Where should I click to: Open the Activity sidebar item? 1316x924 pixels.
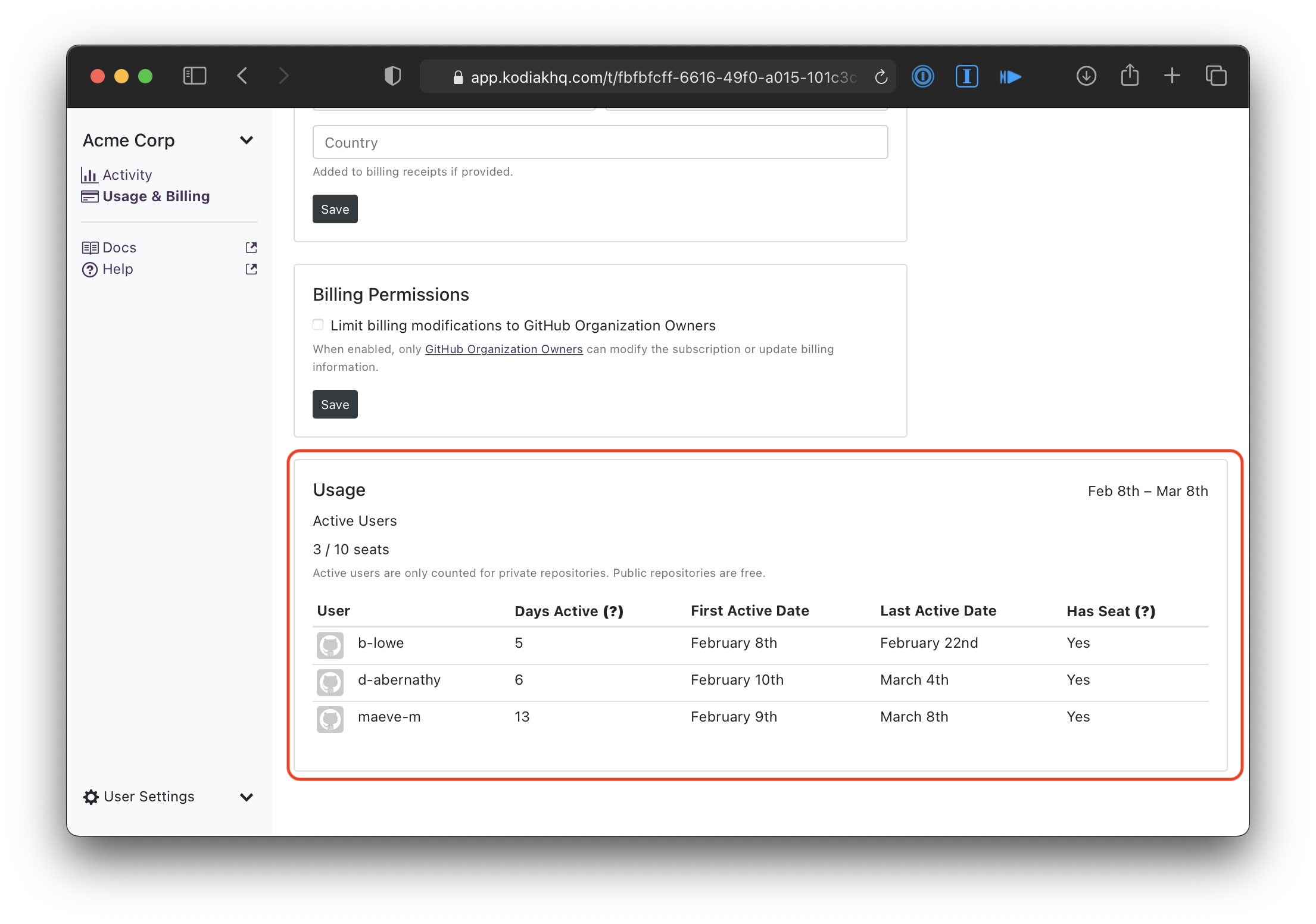click(127, 175)
